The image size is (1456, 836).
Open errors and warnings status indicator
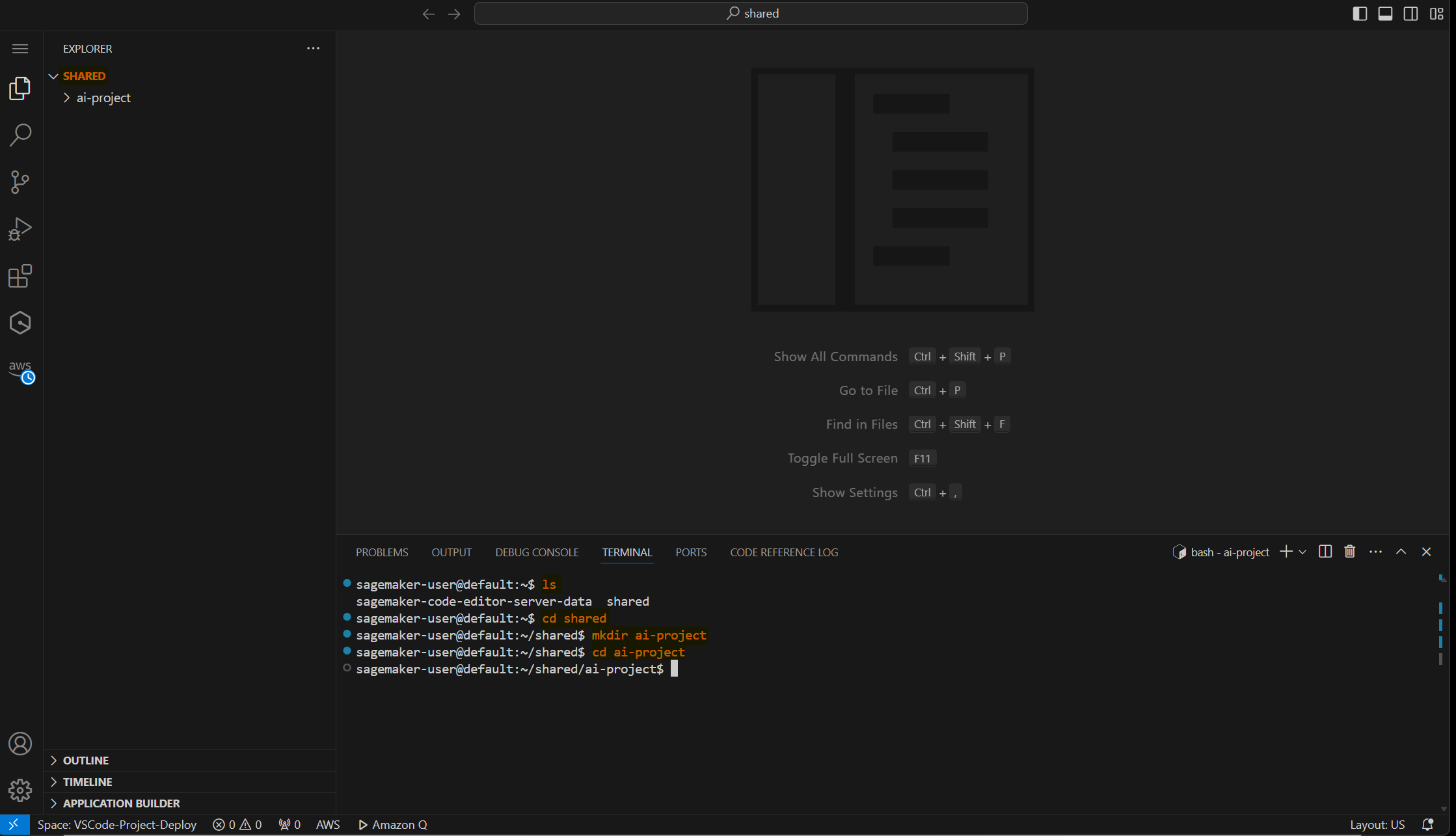tap(237, 825)
